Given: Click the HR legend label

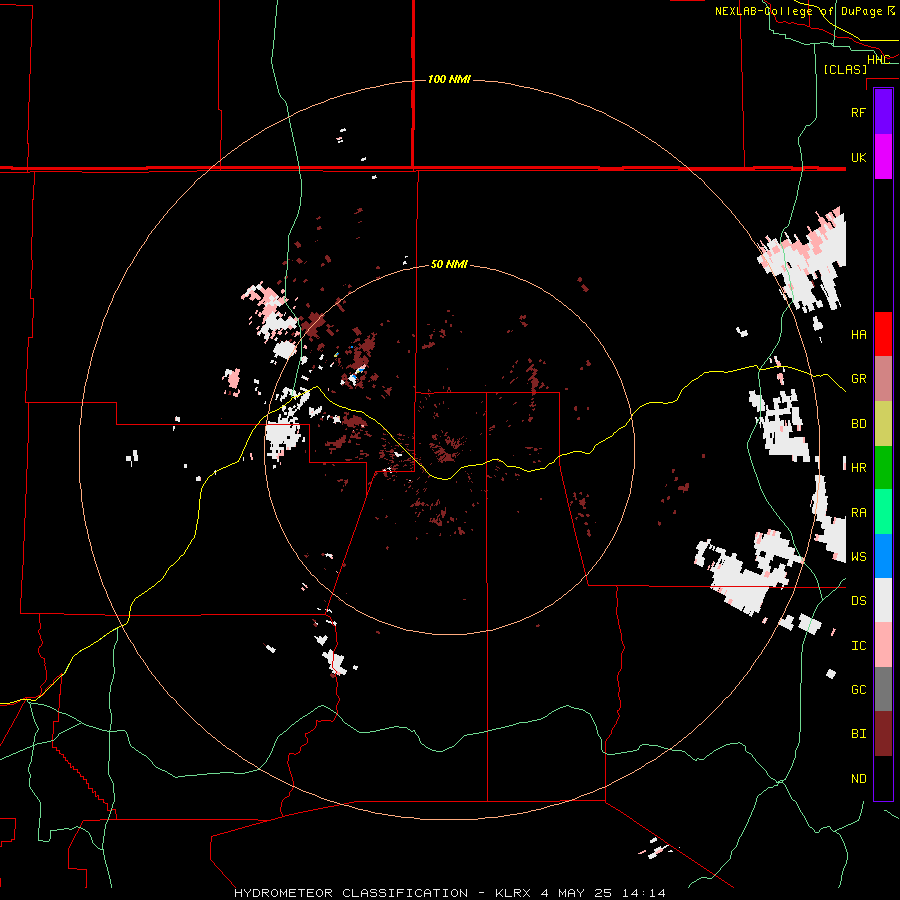Looking at the screenshot, I should (858, 468).
